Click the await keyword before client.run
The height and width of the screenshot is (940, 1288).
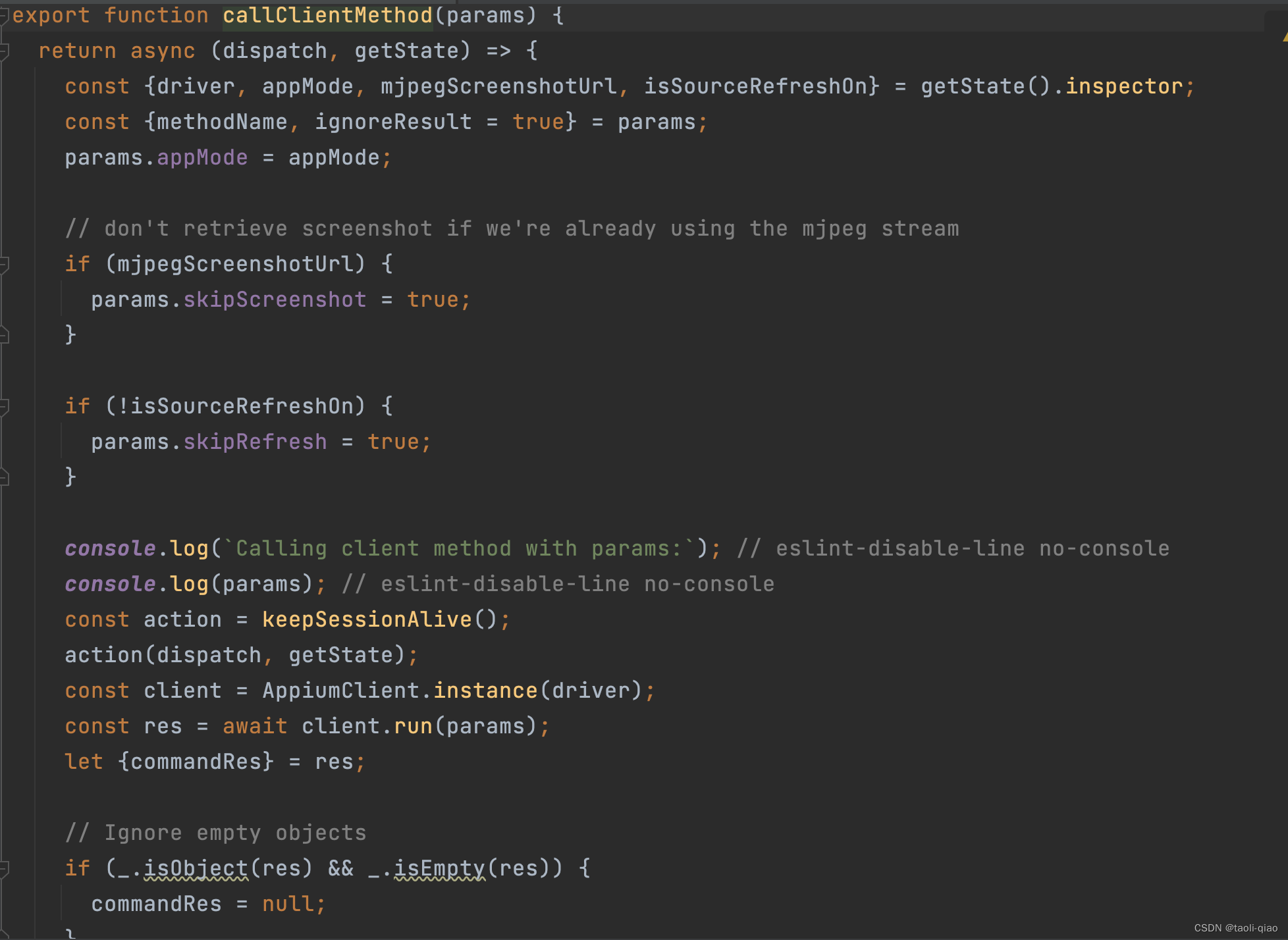point(255,726)
